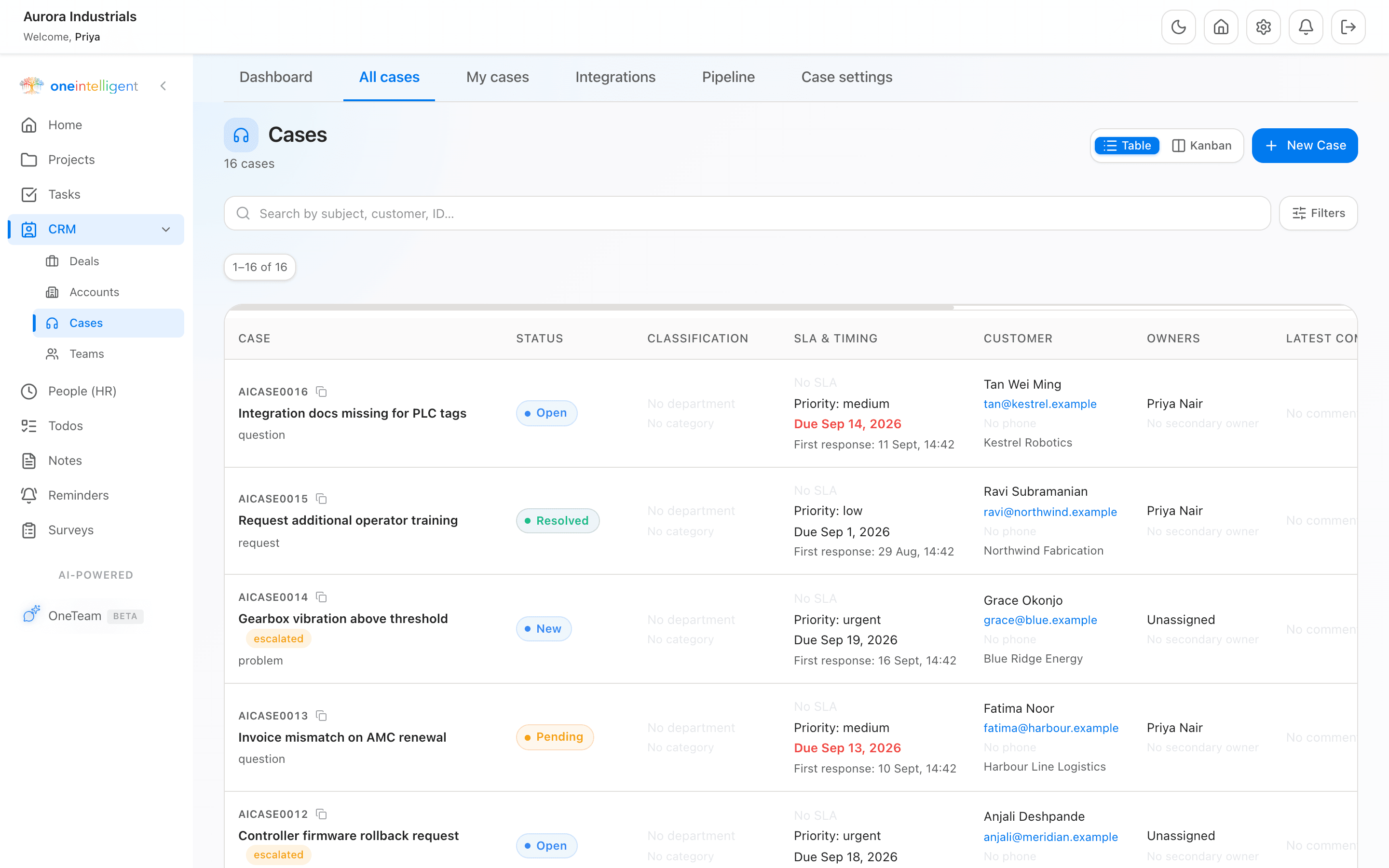Open Teams under CRM
This screenshot has height=868, width=1389.
(109, 354)
